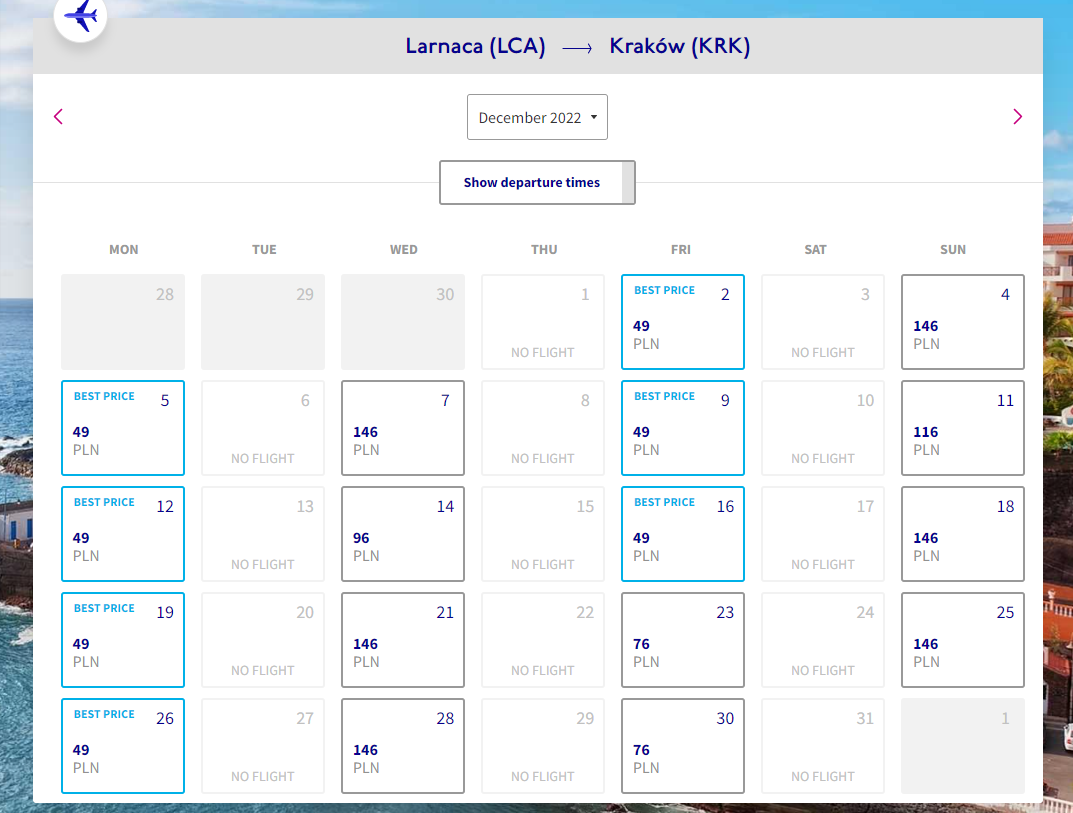Click the MON column header
Image resolution: width=1073 pixels, height=813 pixels.
(x=124, y=250)
